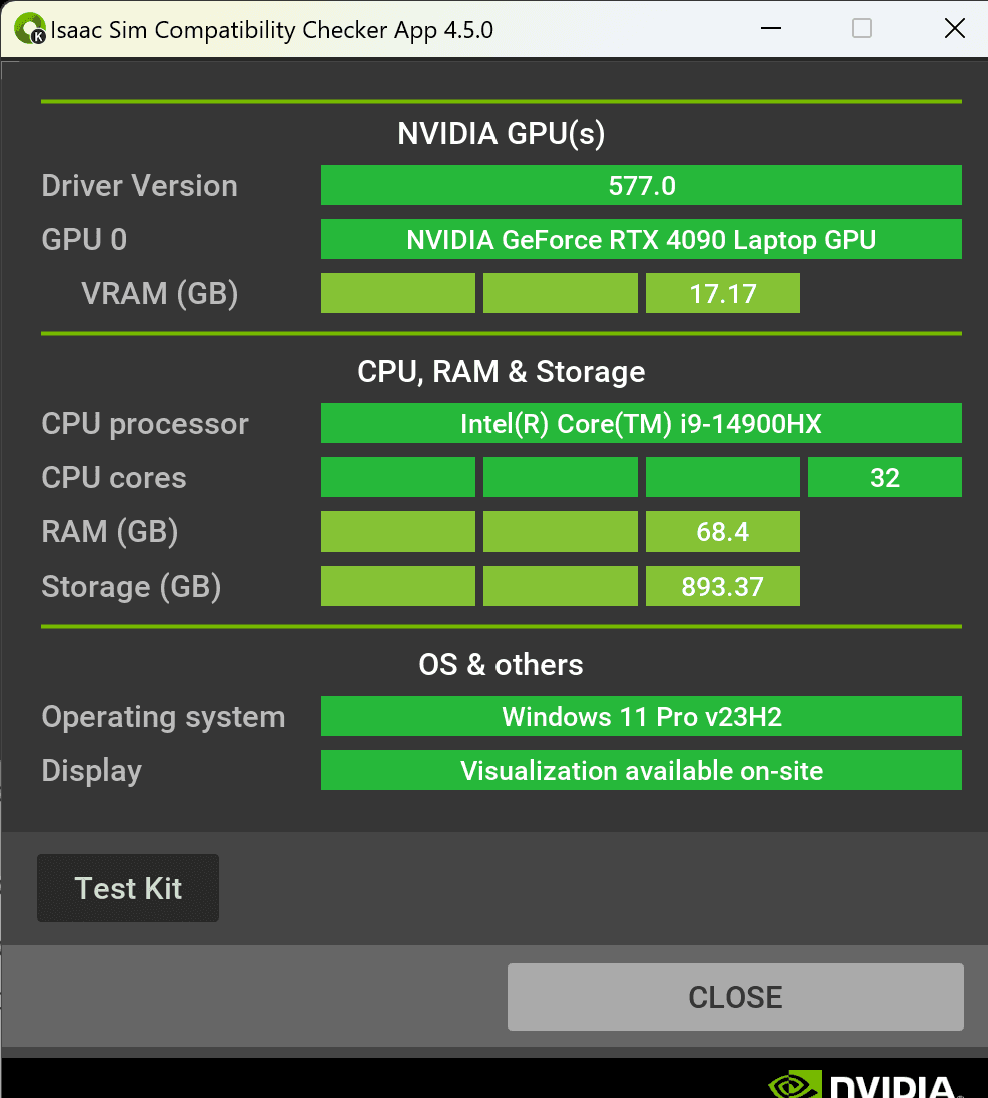This screenshot has height=1098, width=988.
Task: Click the Windows 11 Pro v23H2 bar
Action: pyautogui.click(x=641, y=716)
